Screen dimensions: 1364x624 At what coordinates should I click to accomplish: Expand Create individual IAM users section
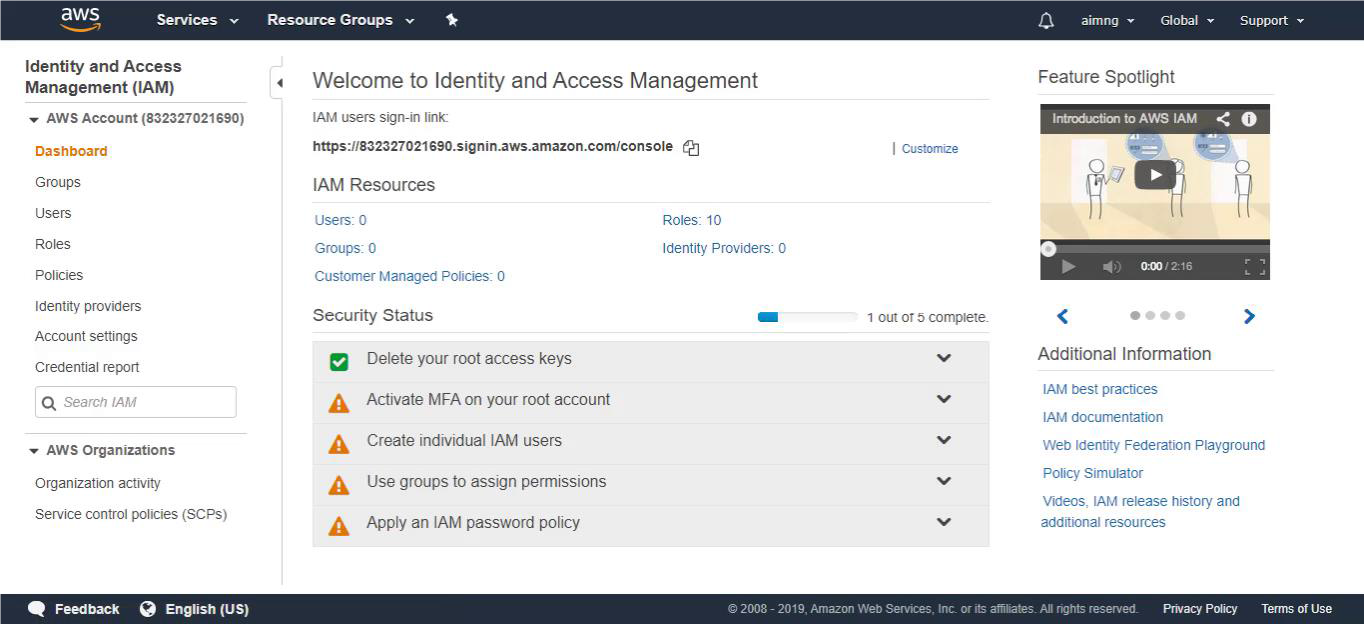(x=943, y=440)
